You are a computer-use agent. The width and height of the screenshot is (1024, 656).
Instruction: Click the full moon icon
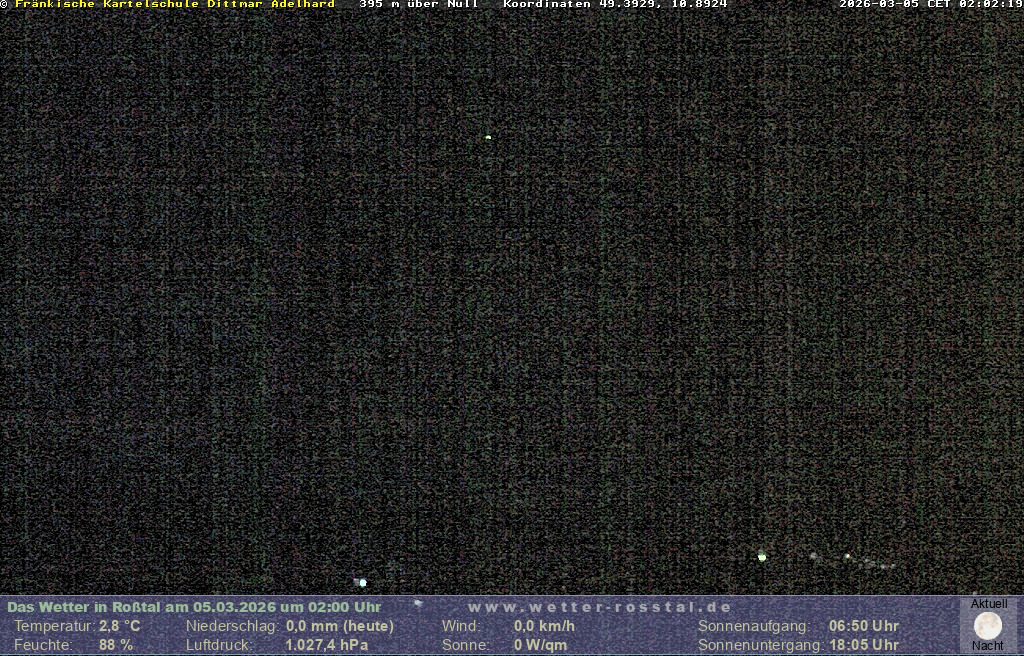click(x=988, y=626)
